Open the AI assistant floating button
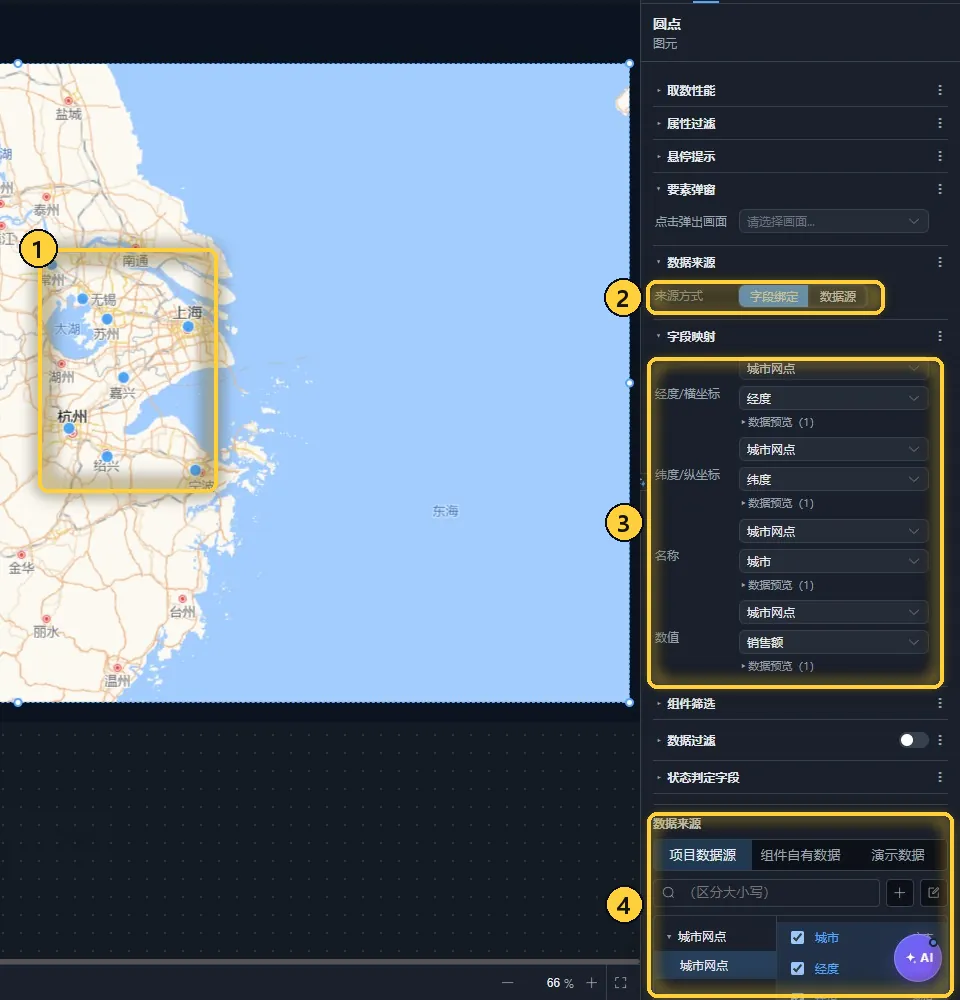 918,957
